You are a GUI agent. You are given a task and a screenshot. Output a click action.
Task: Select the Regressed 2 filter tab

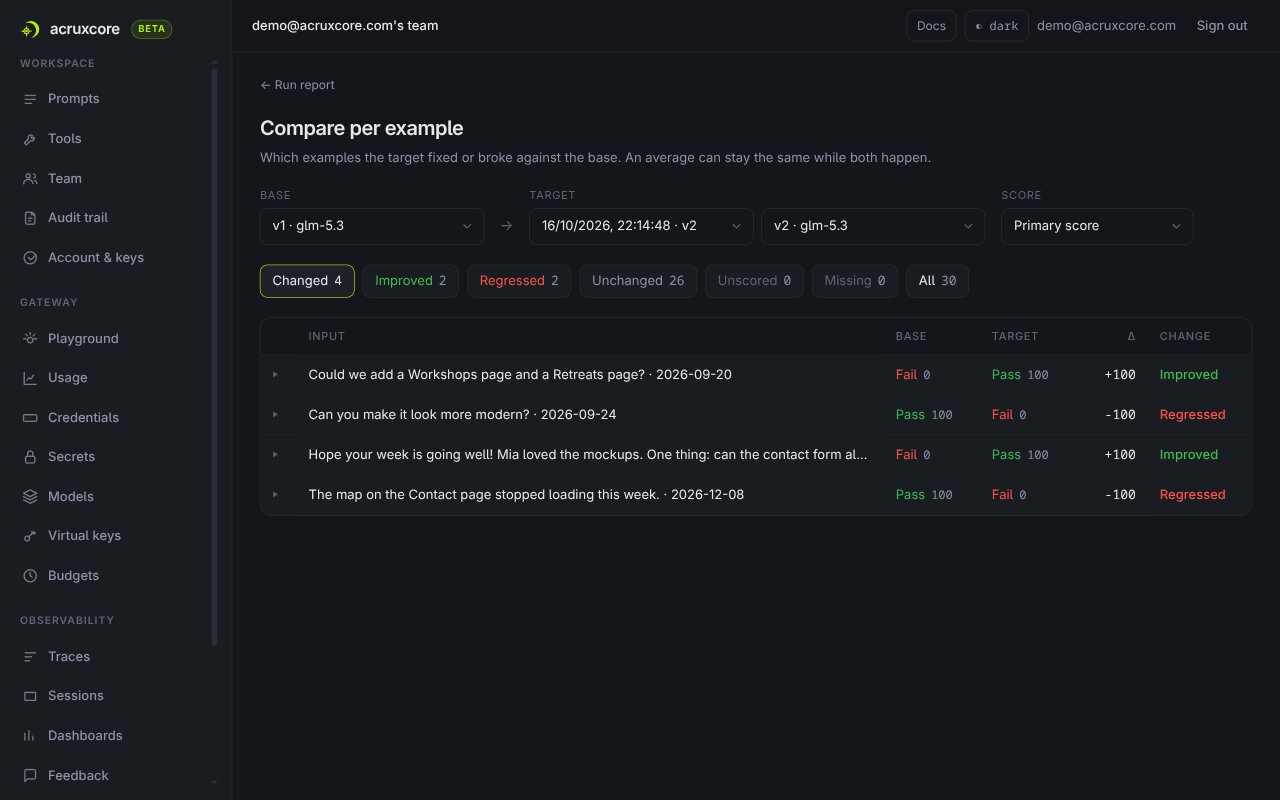click(x=519, y=281)
